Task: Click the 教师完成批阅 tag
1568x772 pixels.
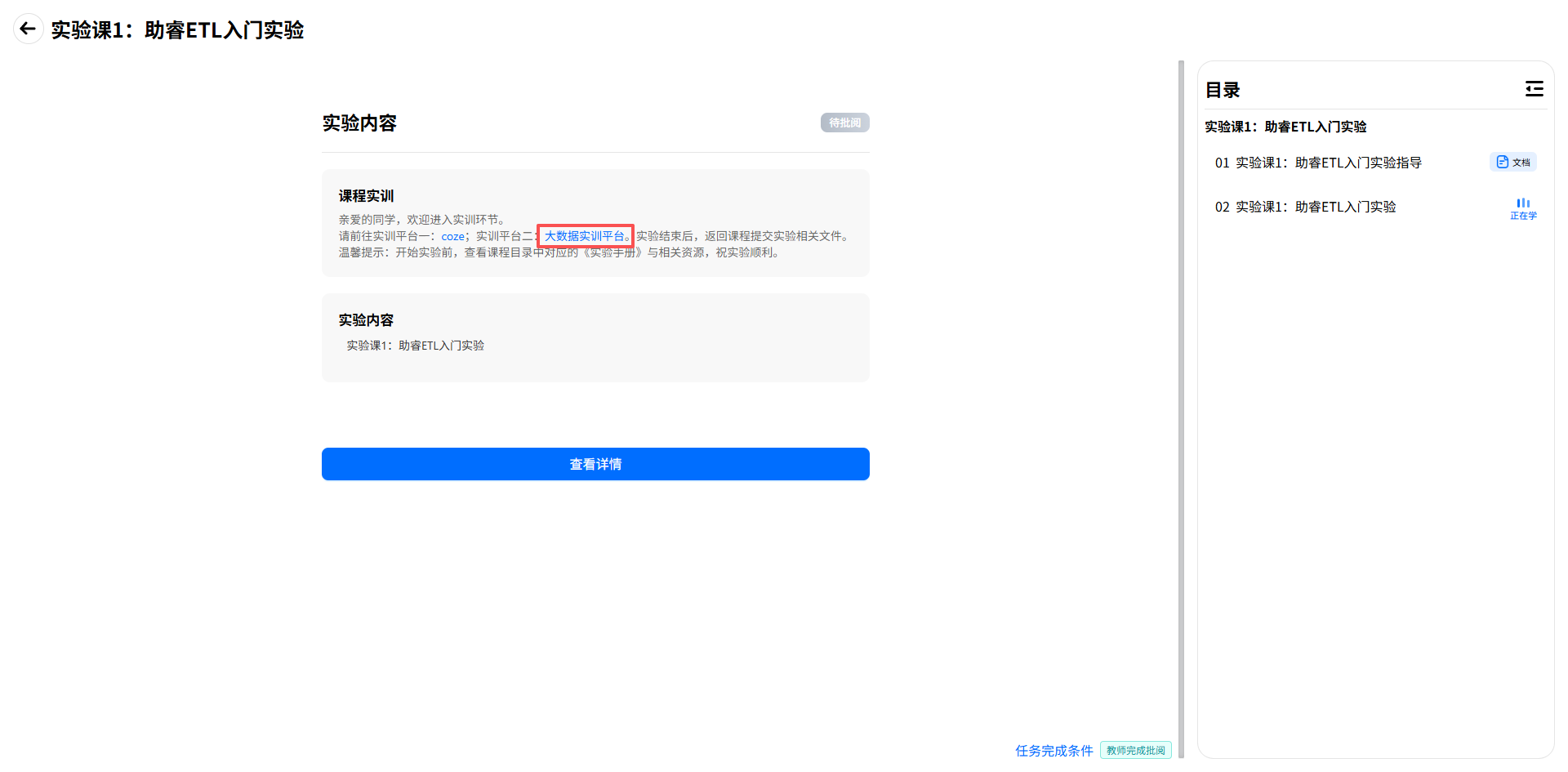Action: (1136, 751)
